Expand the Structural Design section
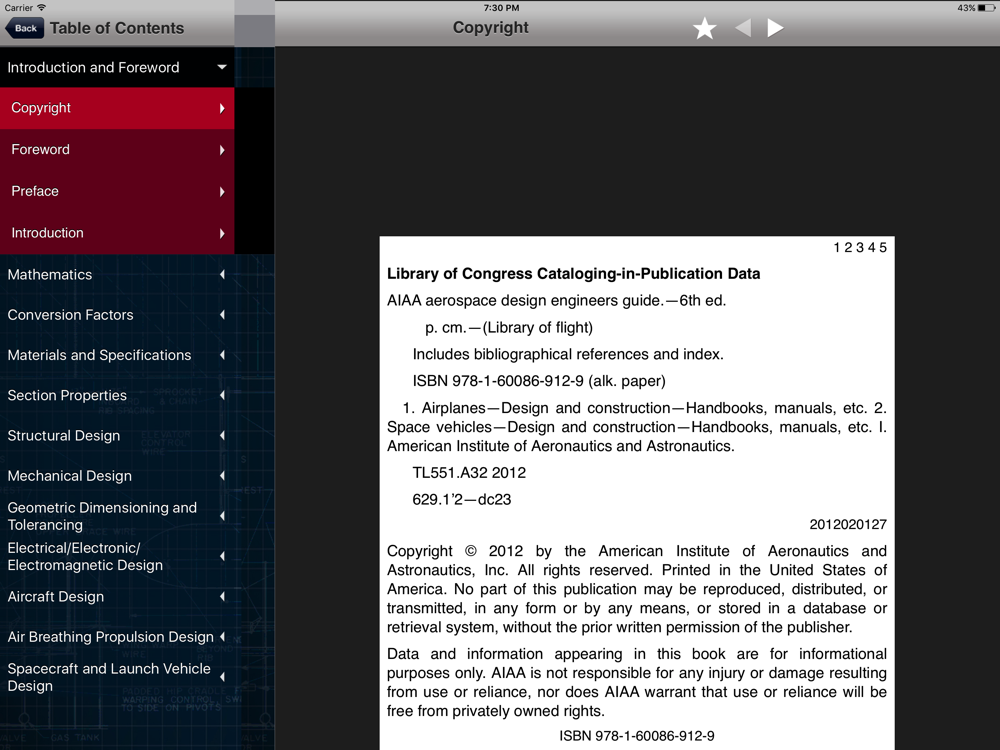The width and height of the screenshot is (1000, 750). pyautogui.click(x=117, y=435)
